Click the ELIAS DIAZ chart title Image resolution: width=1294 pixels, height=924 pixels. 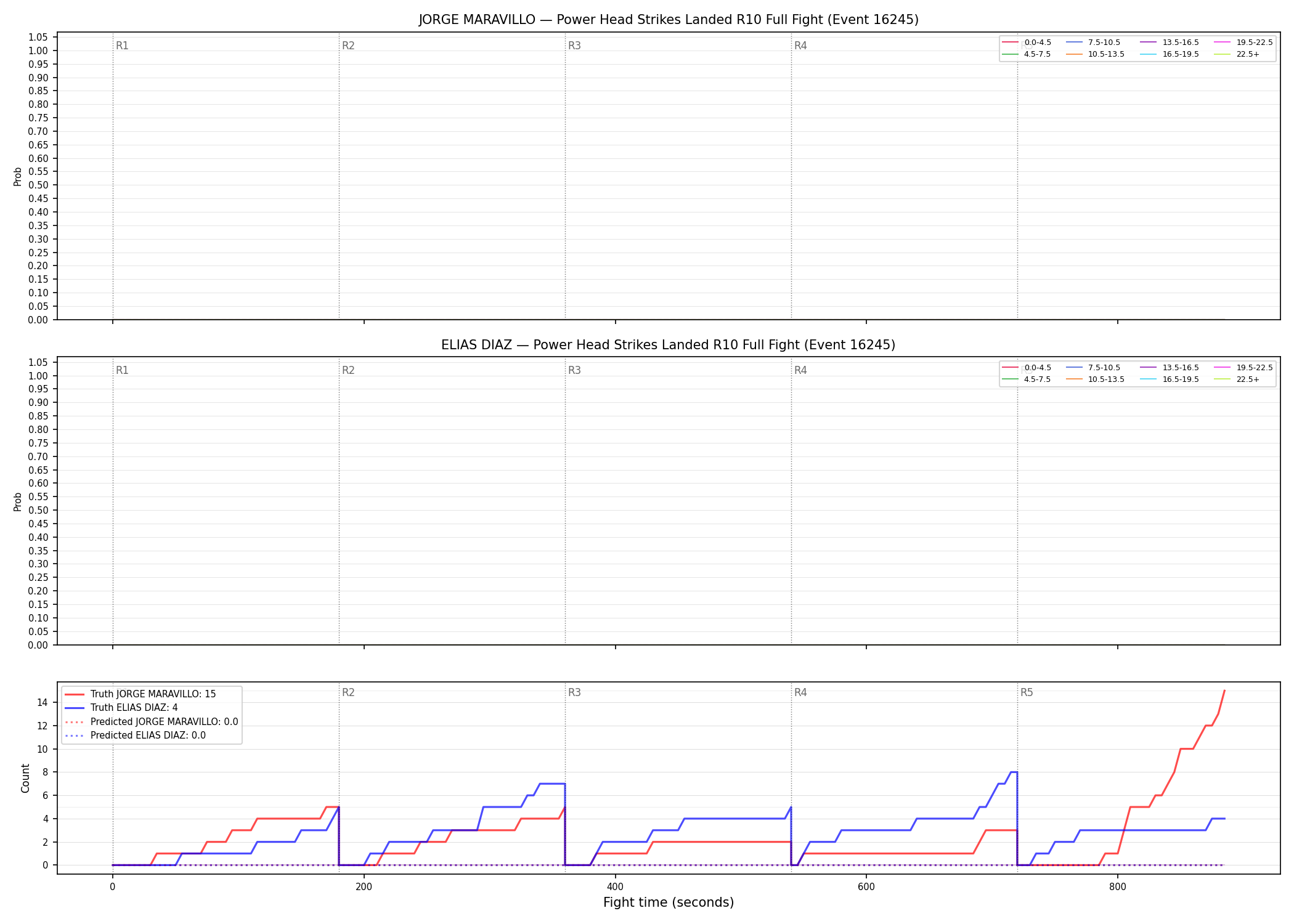coord(669,345)
